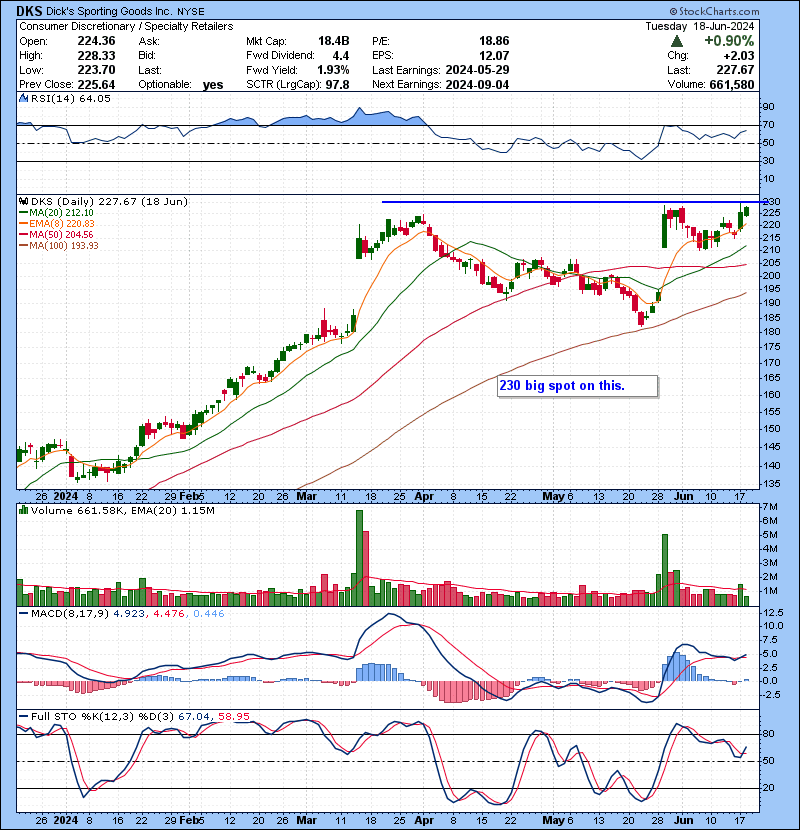This screenshot has width=800, height=830.
Task: Click the Fwd Dividend value 4.4
Action: point(340,55)
